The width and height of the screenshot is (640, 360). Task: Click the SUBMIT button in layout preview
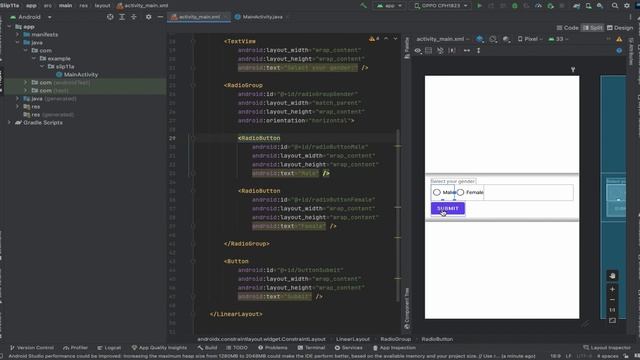[x=448, y=209]
